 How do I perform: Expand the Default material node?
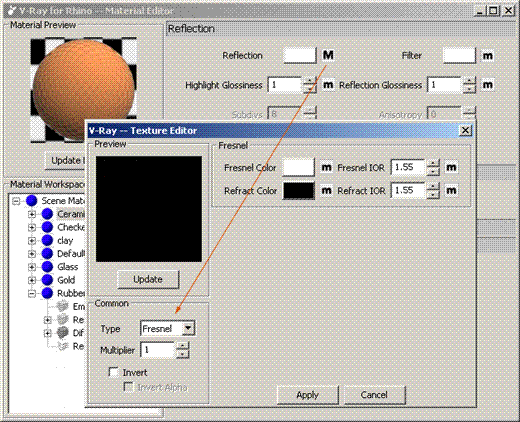[x=32, y=254]
